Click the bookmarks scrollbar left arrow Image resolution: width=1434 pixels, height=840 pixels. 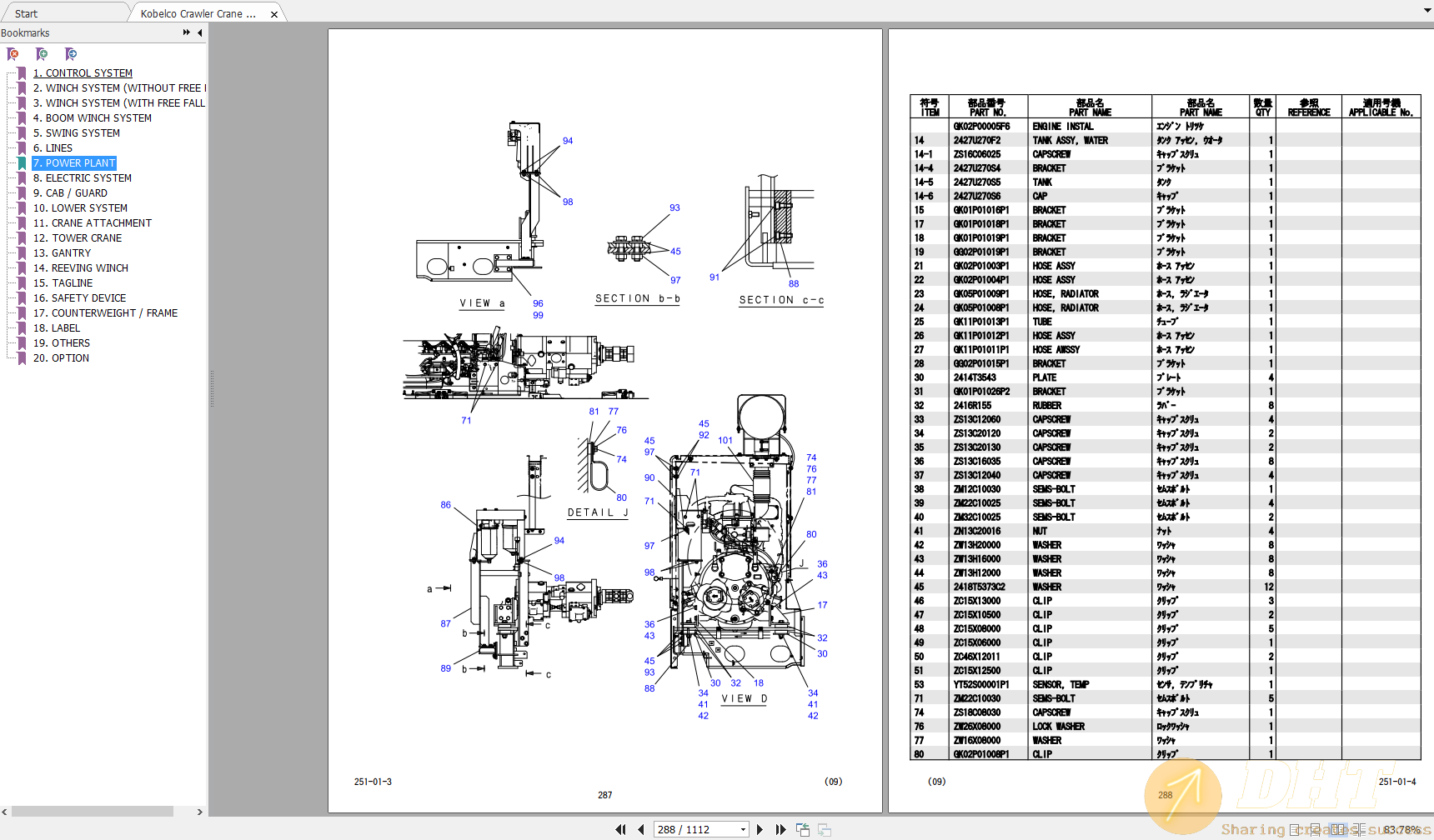tap(5, 812)
